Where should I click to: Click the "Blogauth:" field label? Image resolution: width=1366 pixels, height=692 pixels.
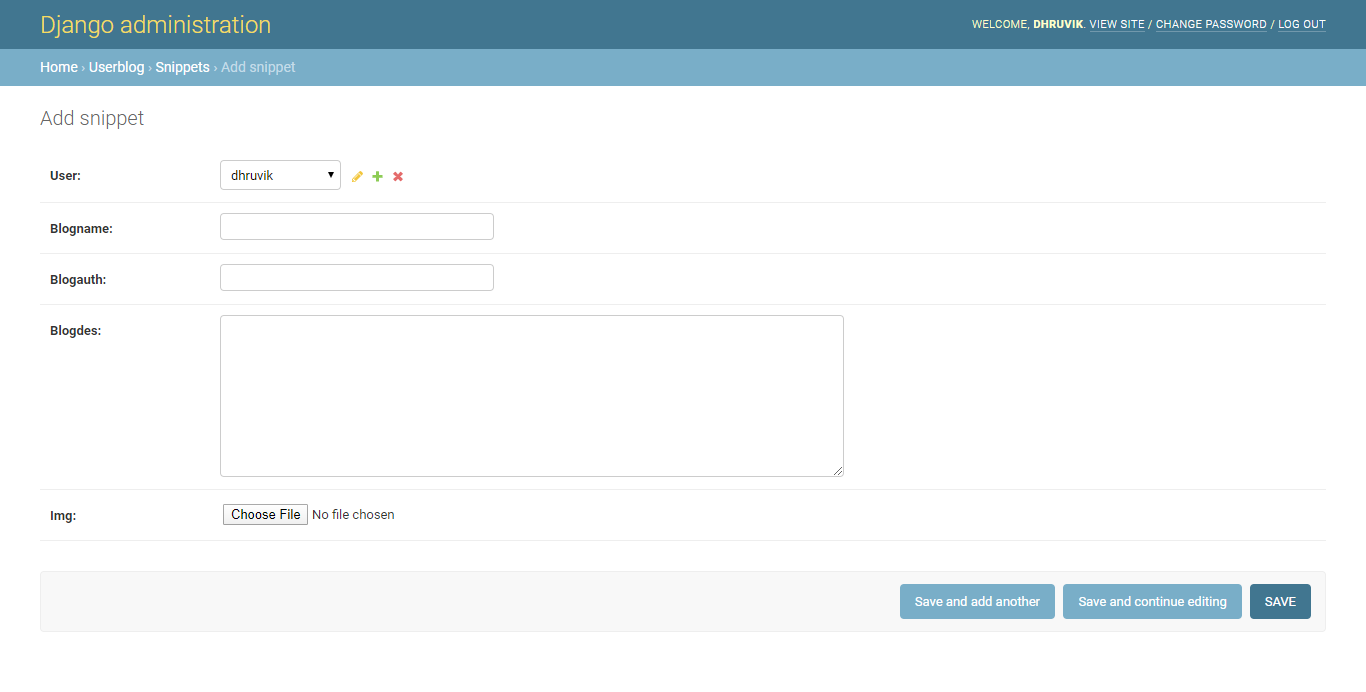78,280
